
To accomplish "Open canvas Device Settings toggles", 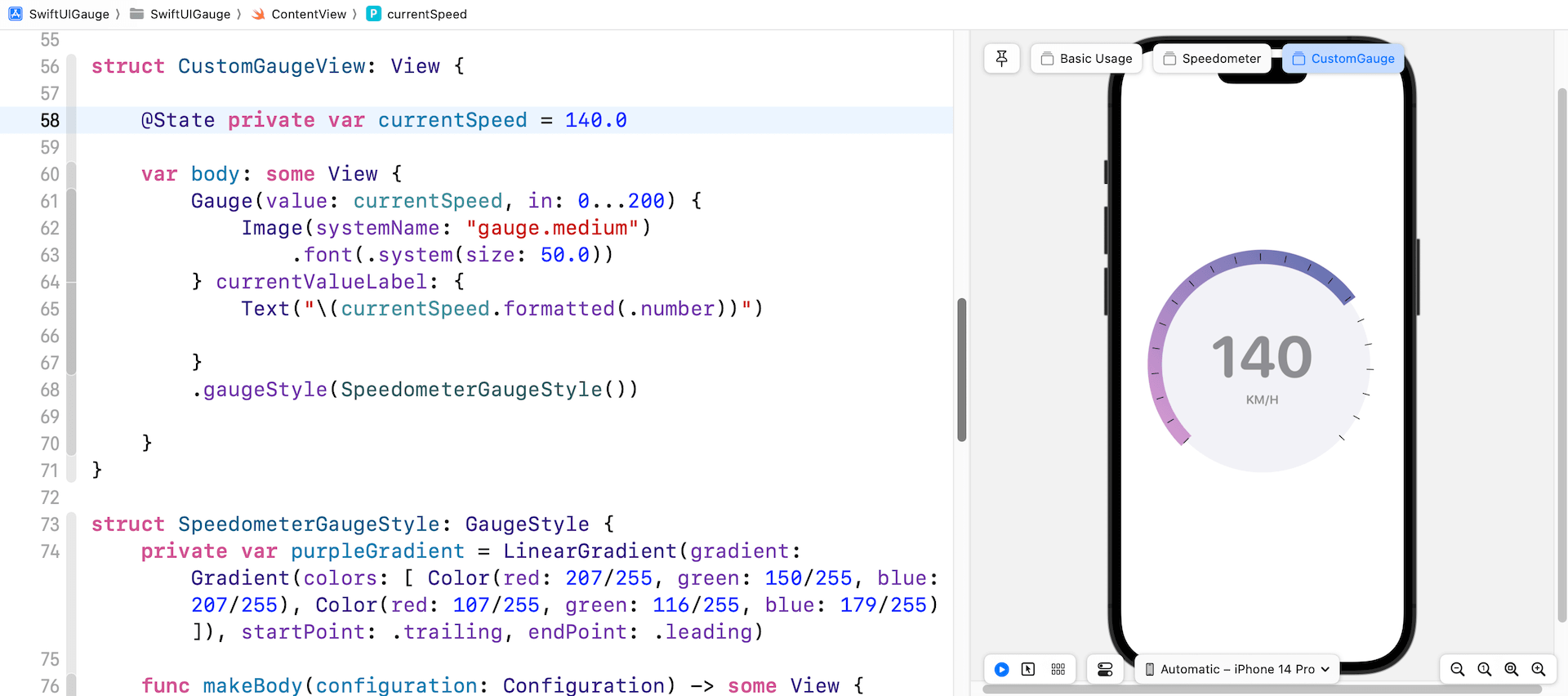I will pos(1105,669).
